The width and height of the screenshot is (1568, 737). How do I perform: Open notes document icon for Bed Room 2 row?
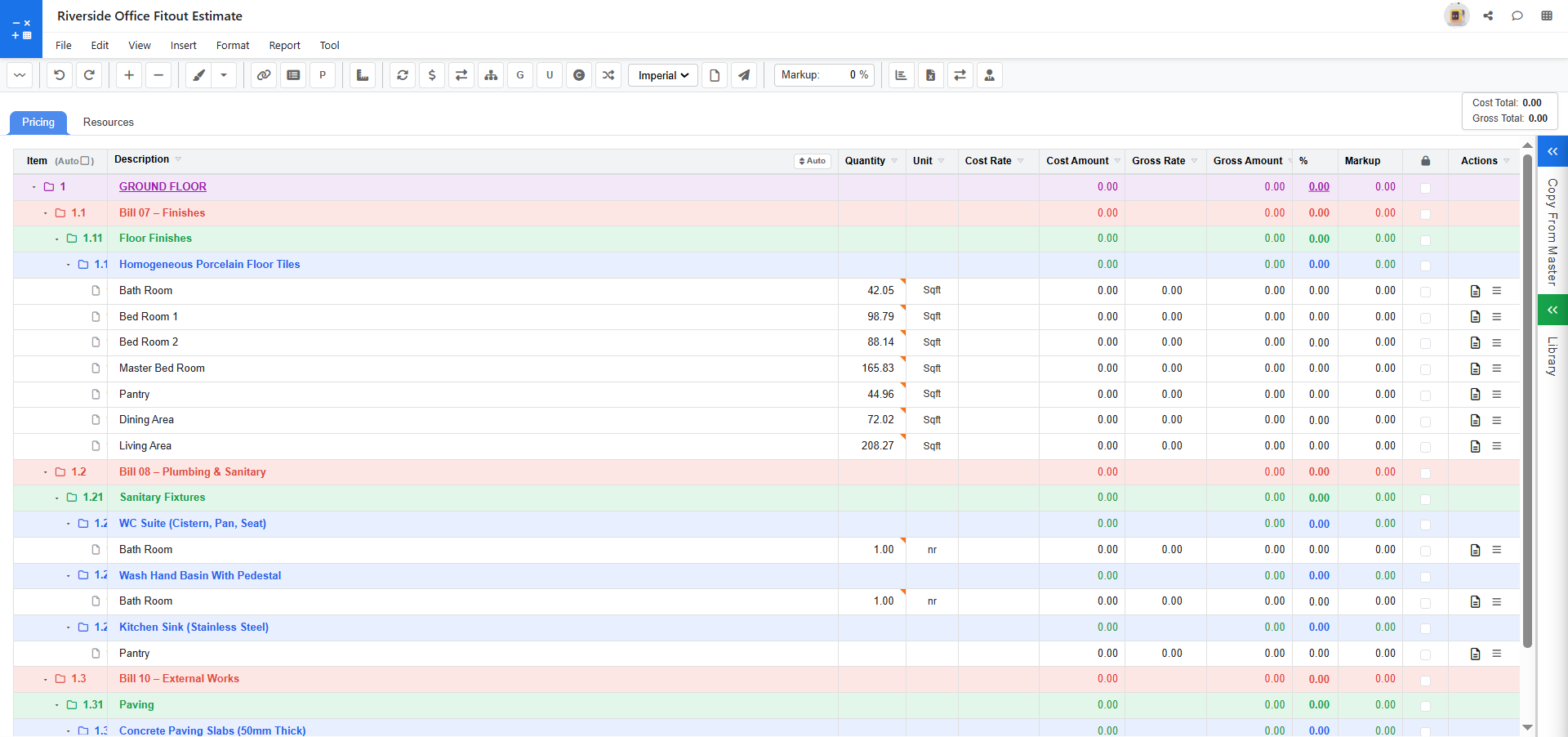click(1475, 343)
